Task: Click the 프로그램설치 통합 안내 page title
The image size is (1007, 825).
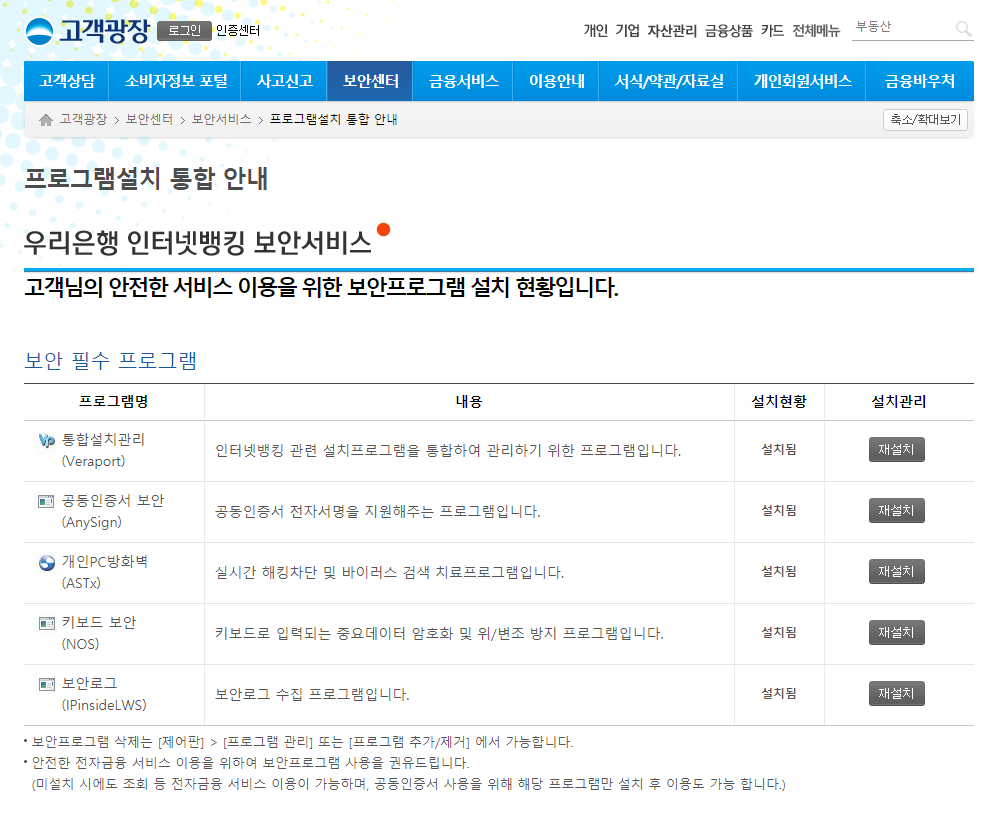Action: [x=146, y=178]
